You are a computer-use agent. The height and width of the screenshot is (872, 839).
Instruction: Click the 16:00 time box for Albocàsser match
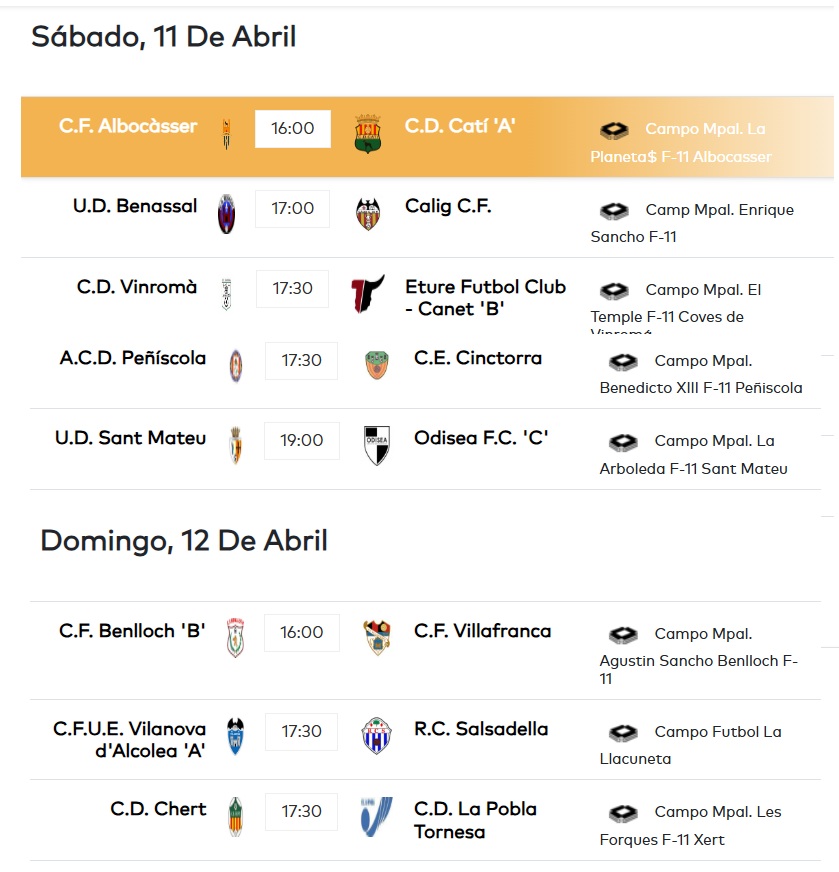(292, 129)
